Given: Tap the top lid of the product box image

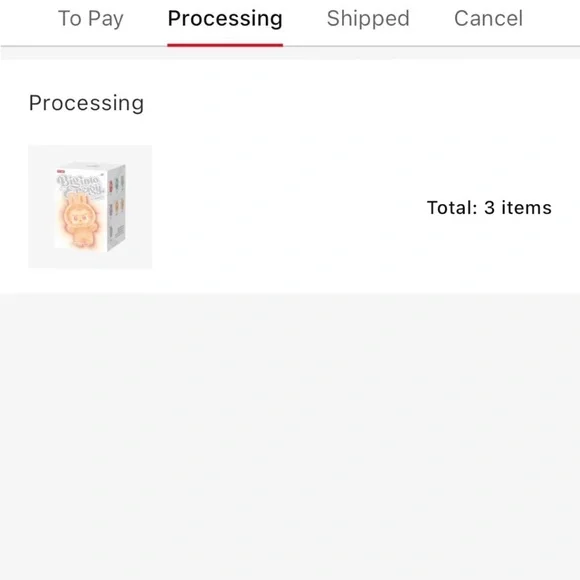Looking at the screenshot, I should (92, 166).
